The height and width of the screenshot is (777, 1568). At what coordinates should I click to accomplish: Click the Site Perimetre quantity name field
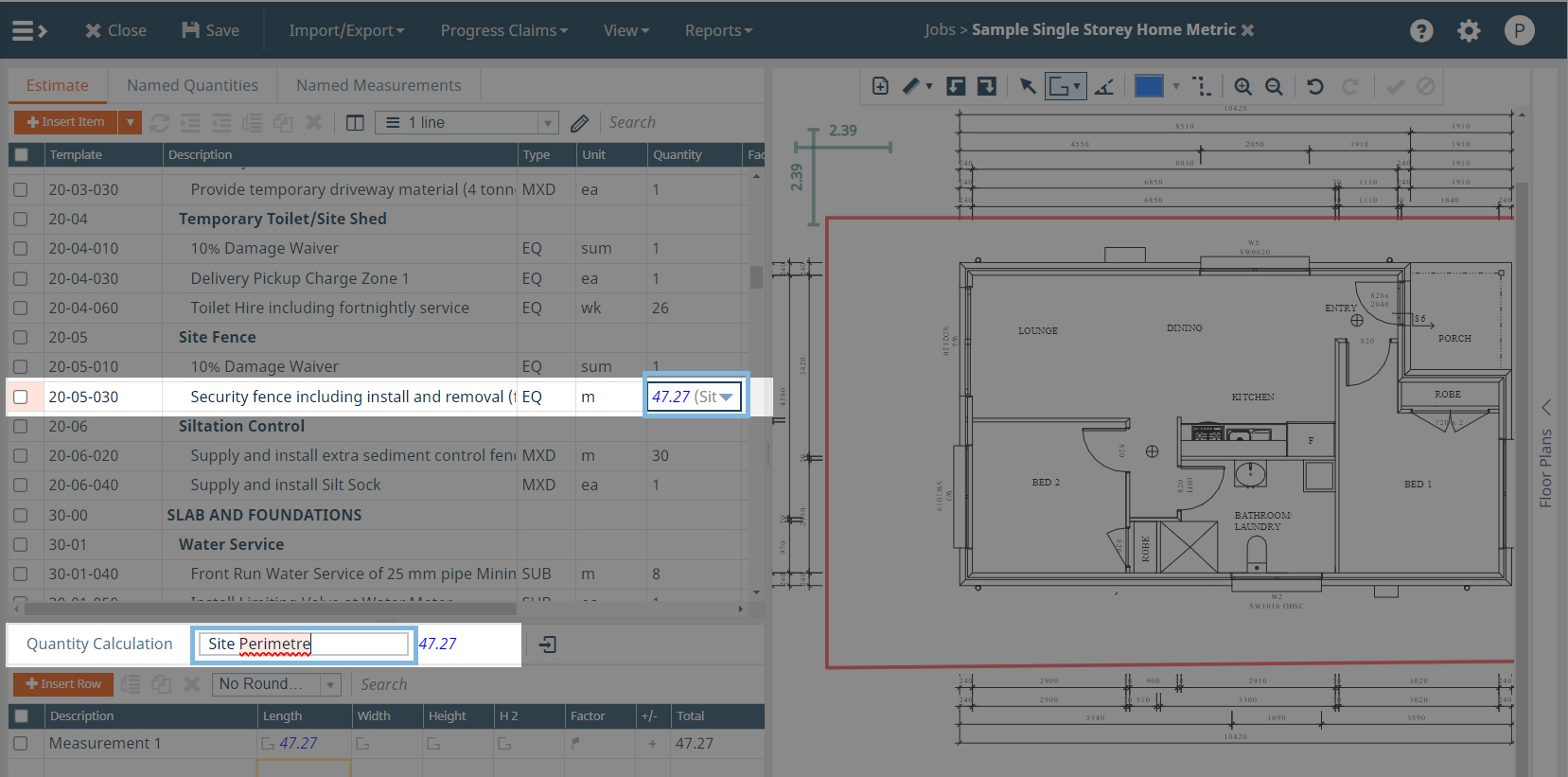tap(304, 645)
